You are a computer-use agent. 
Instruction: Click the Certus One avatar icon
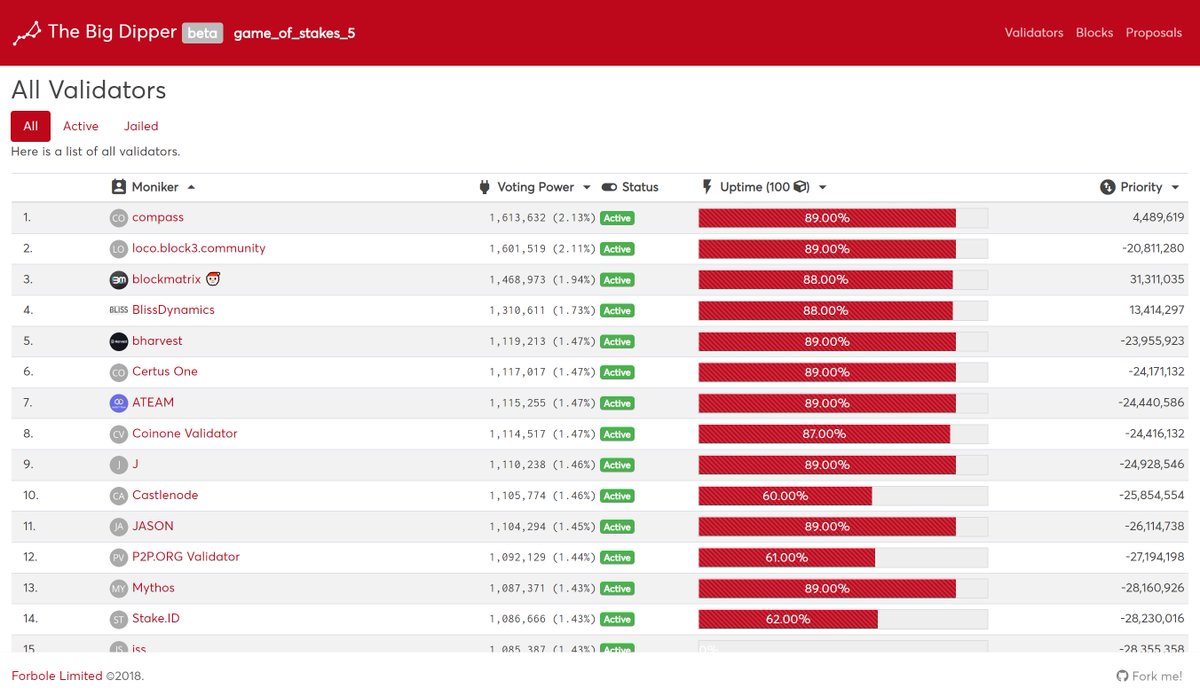click(118, 372)
